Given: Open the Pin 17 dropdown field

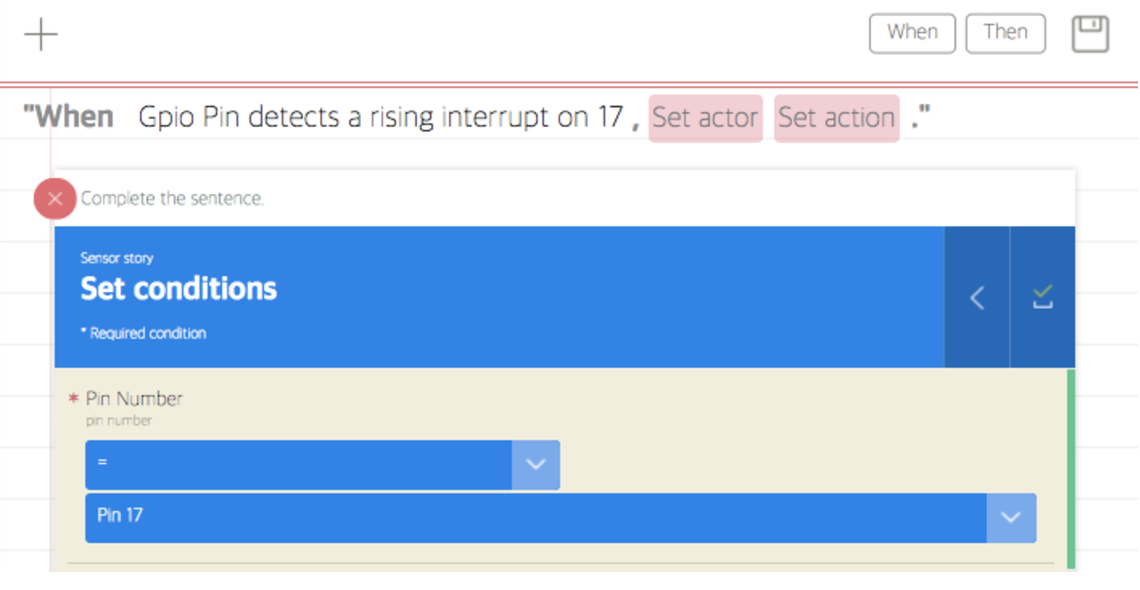Looking at the screenshot, I should coord(561,517).
